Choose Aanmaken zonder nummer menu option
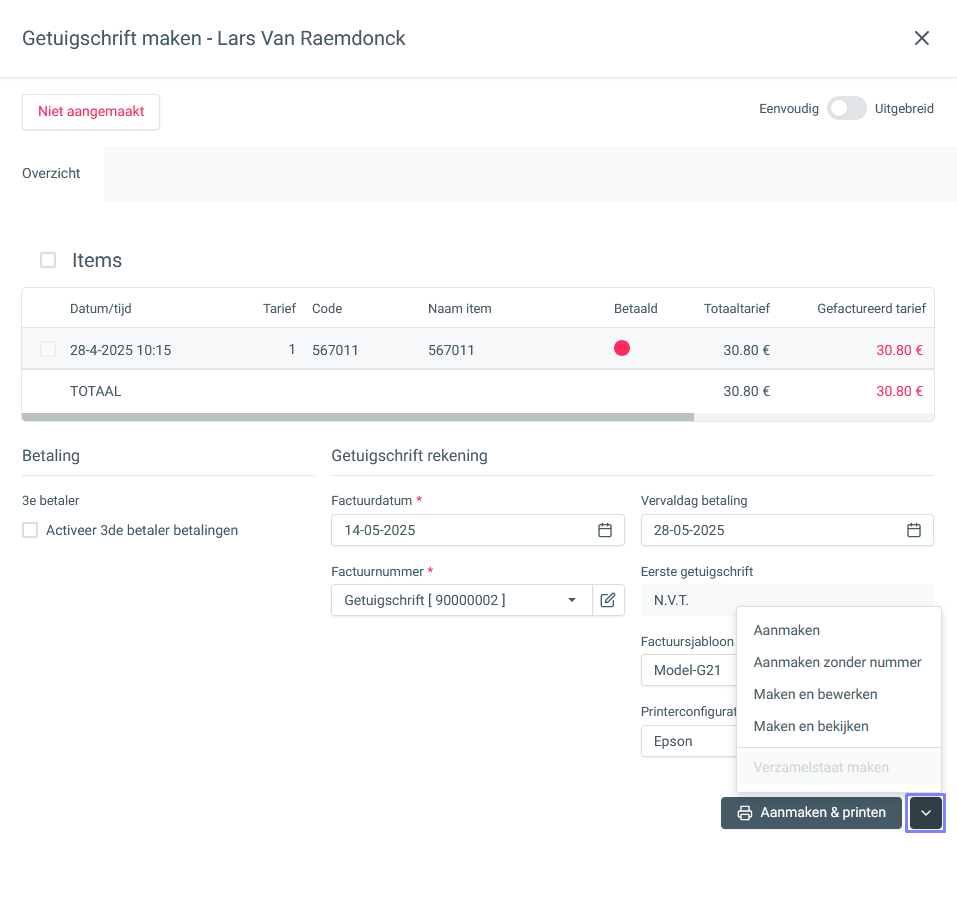 pyautogui.click(x=839, y=662)
